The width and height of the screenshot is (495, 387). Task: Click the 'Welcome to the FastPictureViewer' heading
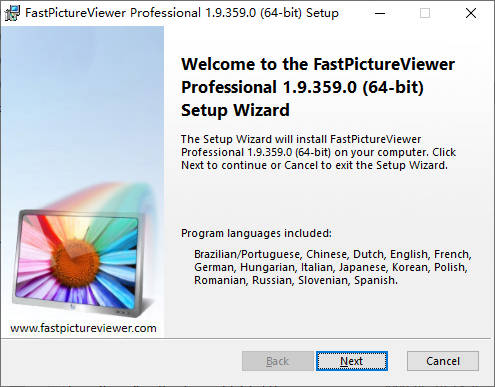click(x=318, y=87)
